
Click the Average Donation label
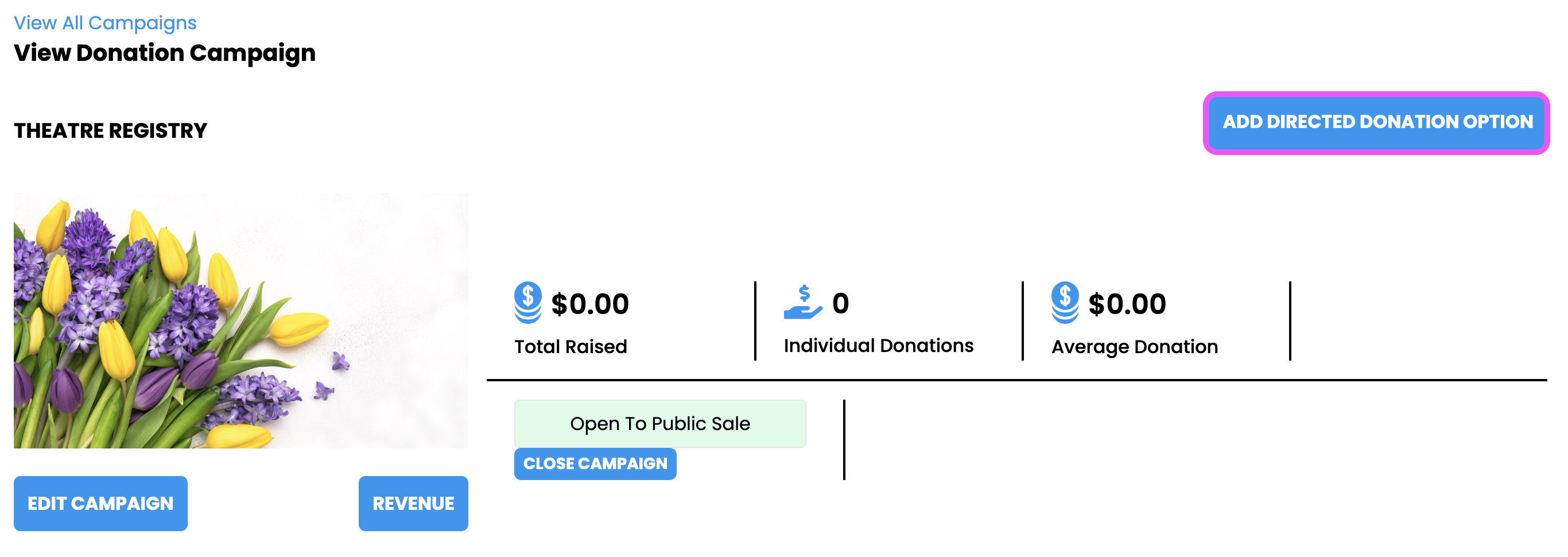pos(1134,346)
